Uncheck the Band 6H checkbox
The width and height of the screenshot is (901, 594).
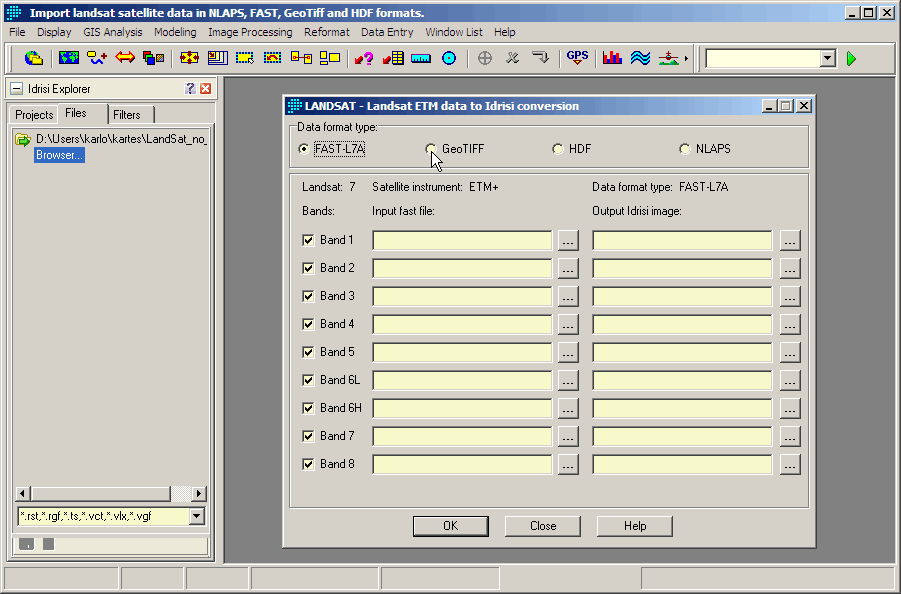click(x=308, y=408)
